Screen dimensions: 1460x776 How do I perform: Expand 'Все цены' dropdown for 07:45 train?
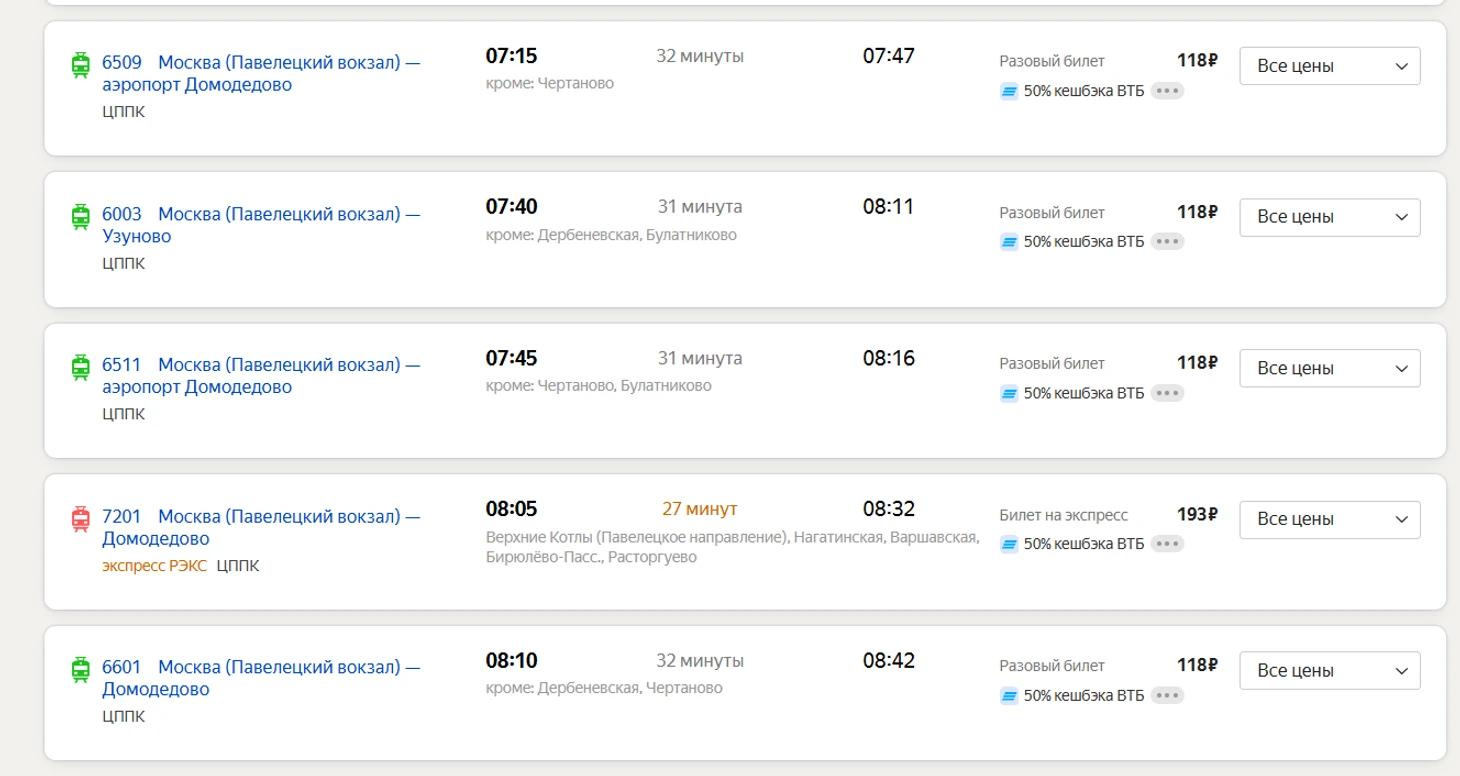pyautogui.click(x=1329, y=369)
